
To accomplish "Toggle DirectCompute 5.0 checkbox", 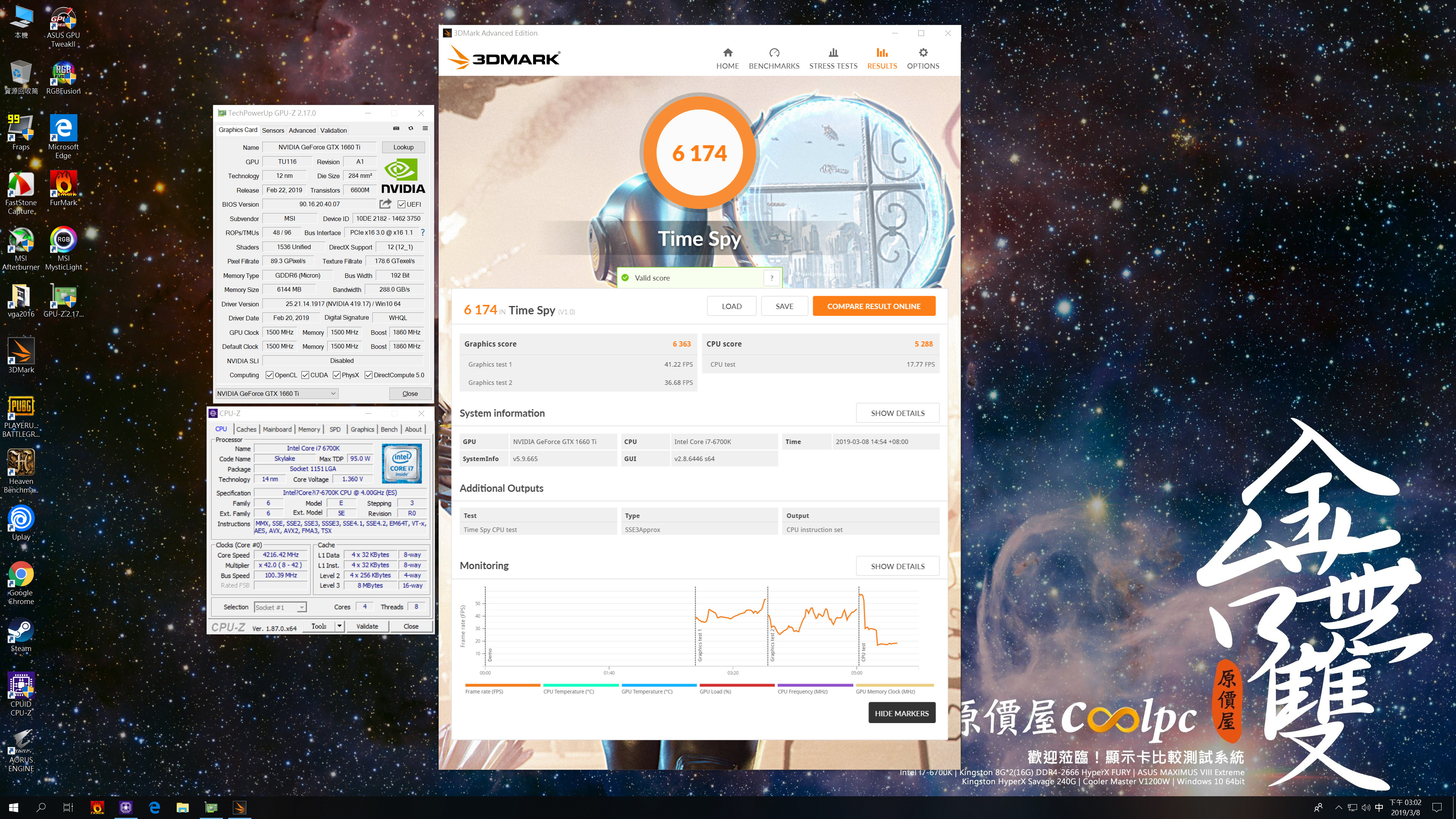I will pyautogui.click(x=369, y=375).
